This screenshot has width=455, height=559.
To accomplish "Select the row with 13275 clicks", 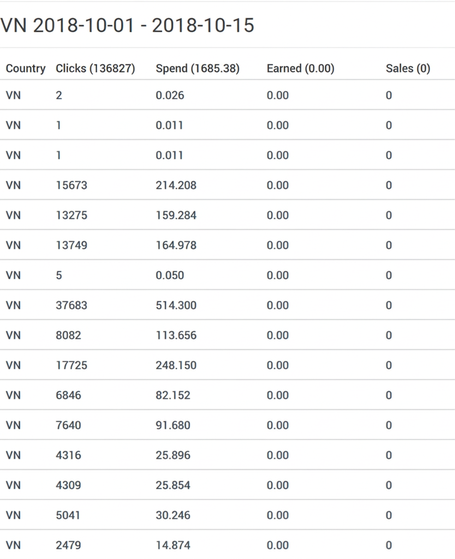I will pos(228,215).
